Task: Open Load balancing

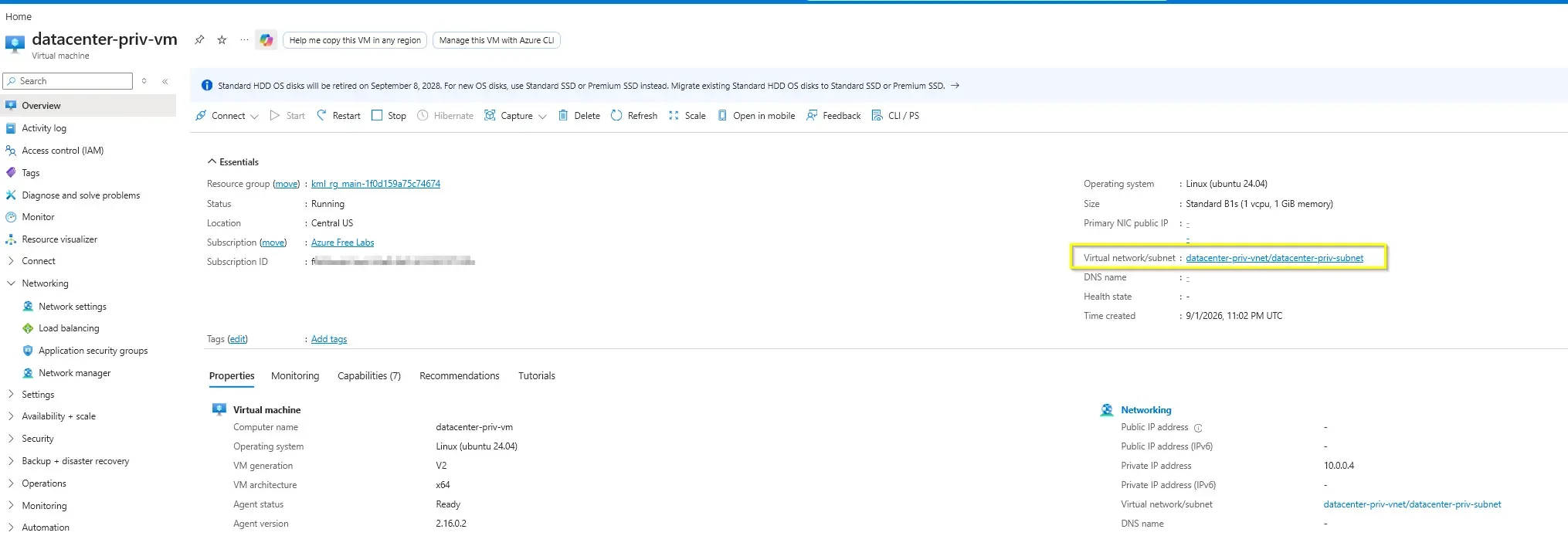Action: [x=69, y=328]
